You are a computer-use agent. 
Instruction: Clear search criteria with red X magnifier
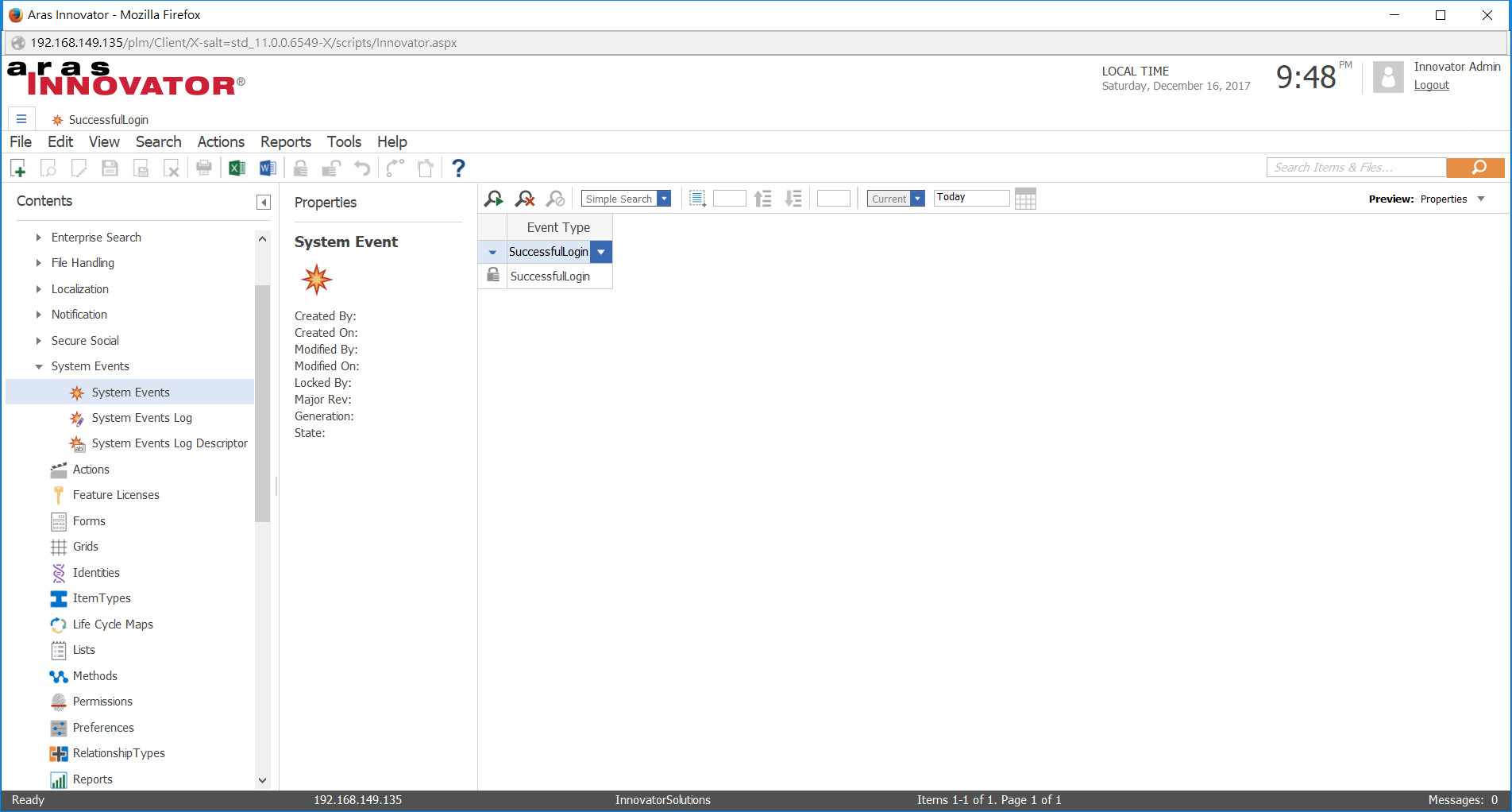(525, 199)
